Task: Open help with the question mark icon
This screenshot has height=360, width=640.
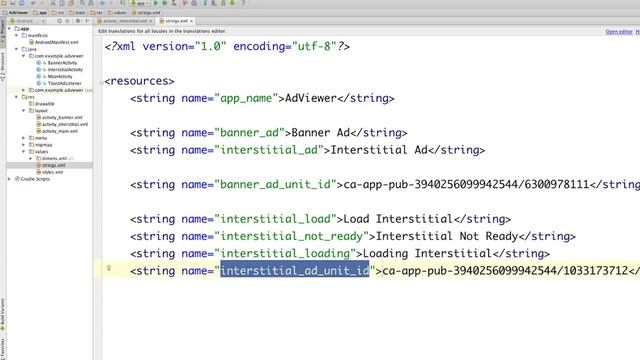Action: click(x=243, y=3)
